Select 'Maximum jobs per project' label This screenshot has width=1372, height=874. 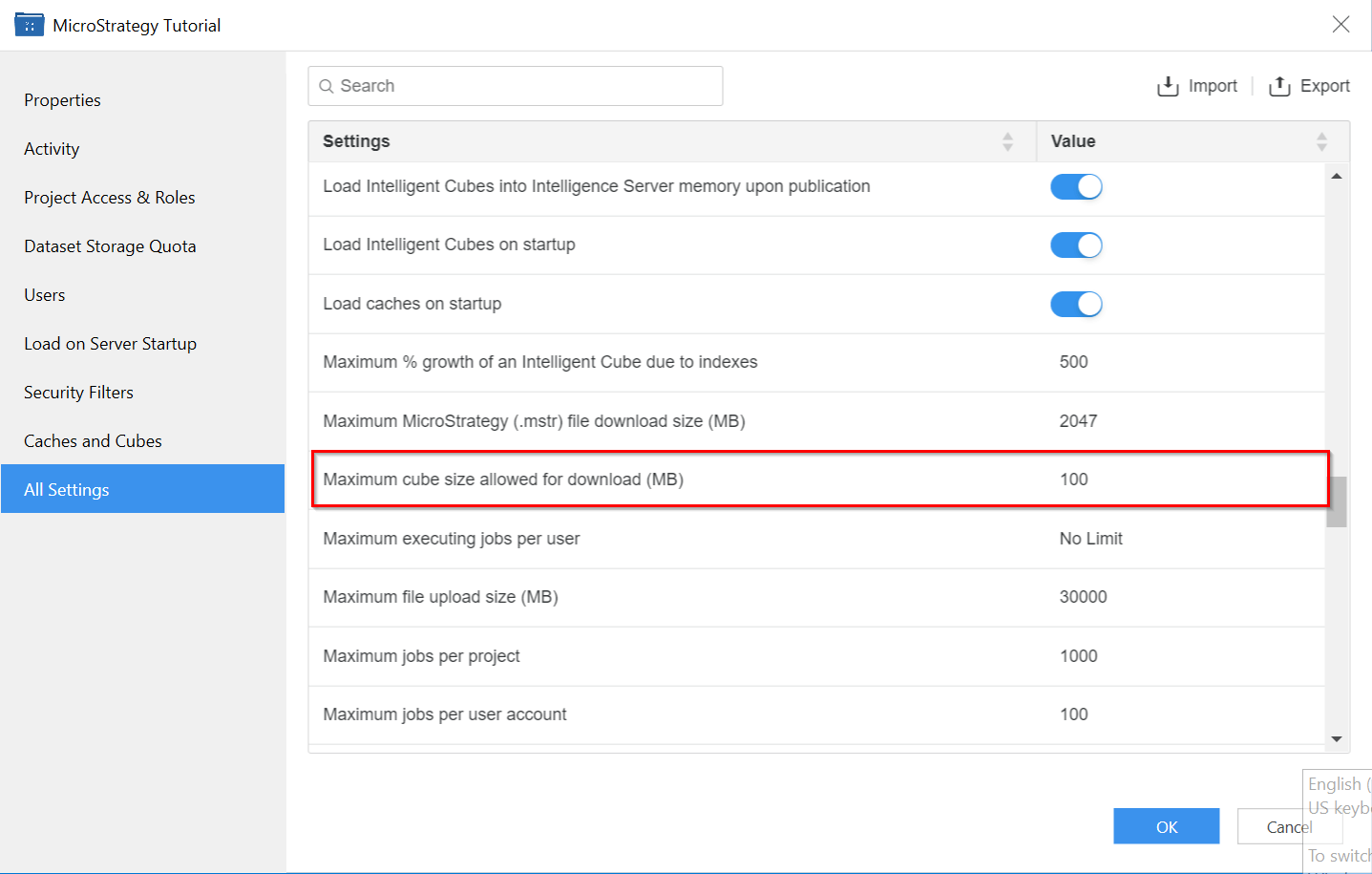(x=421, y=656)
